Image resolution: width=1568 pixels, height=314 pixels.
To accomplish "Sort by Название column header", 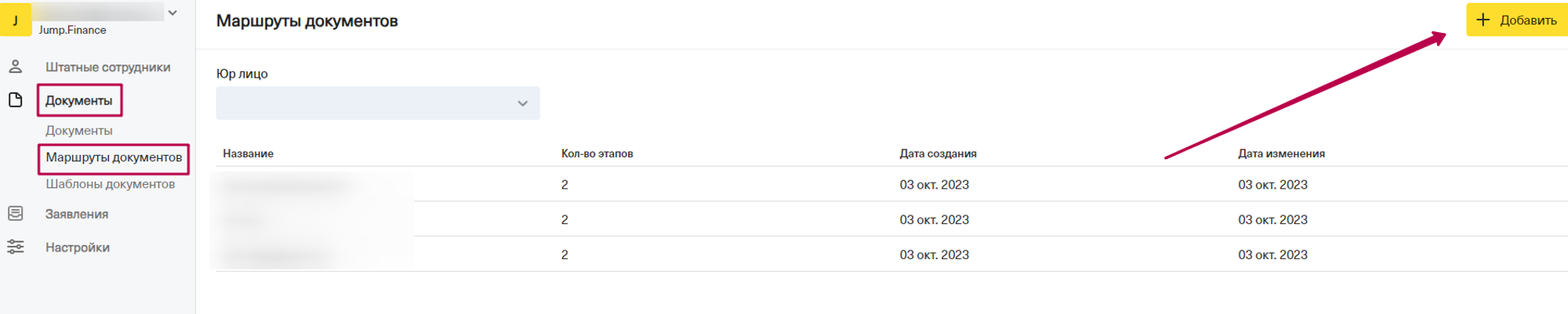I will (248, 153).
